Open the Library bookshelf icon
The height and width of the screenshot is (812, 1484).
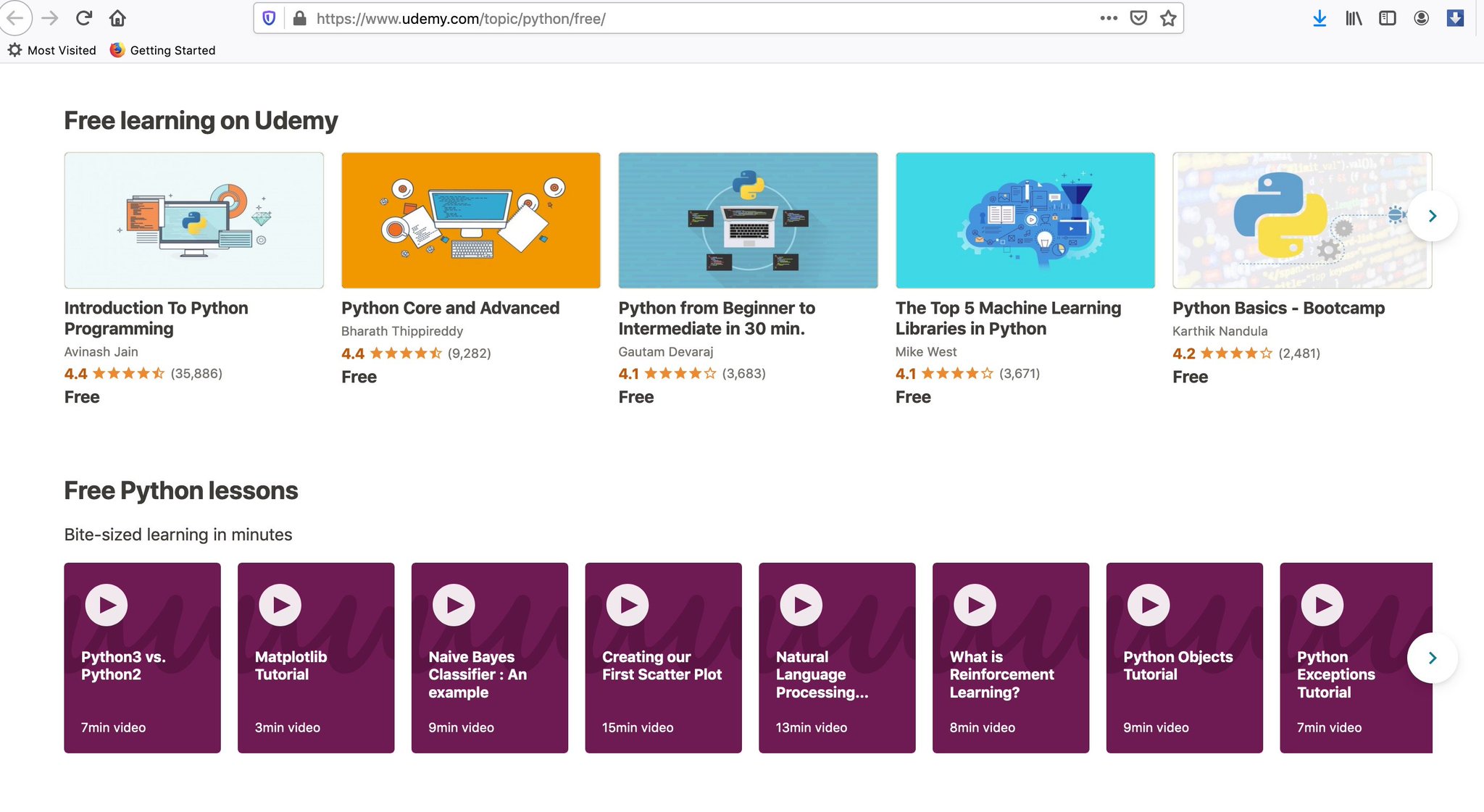click(1353, 18)
